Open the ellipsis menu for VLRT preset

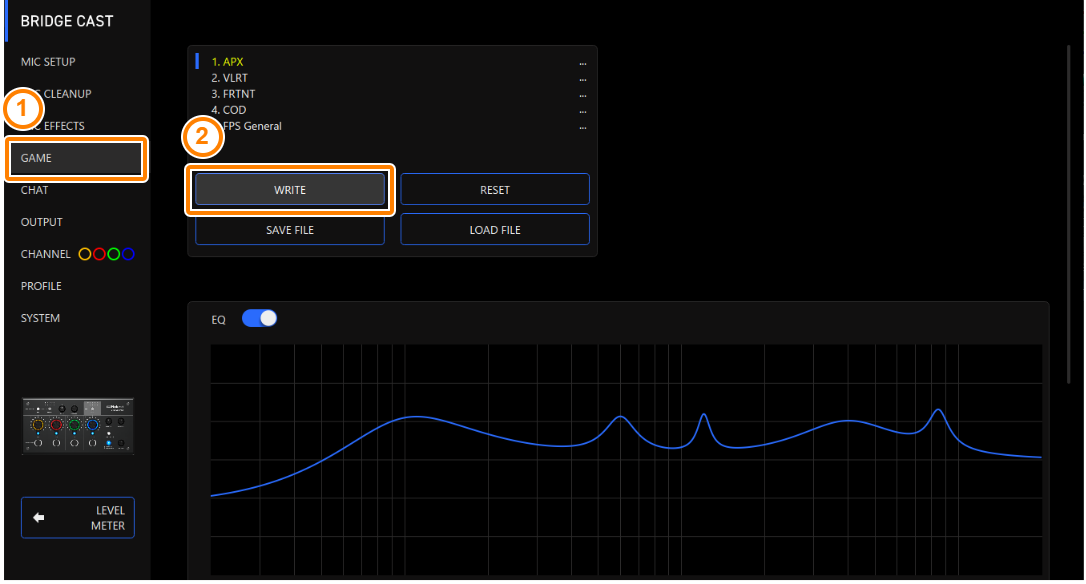click(x=582, y=78)
